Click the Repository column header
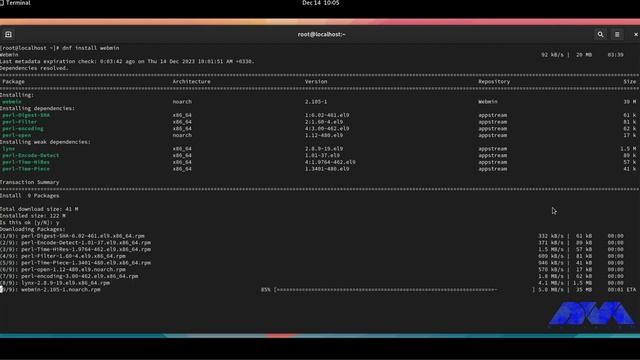Image resolution: width=640 pixels, height=360 pixels. [x=494, y=82]
